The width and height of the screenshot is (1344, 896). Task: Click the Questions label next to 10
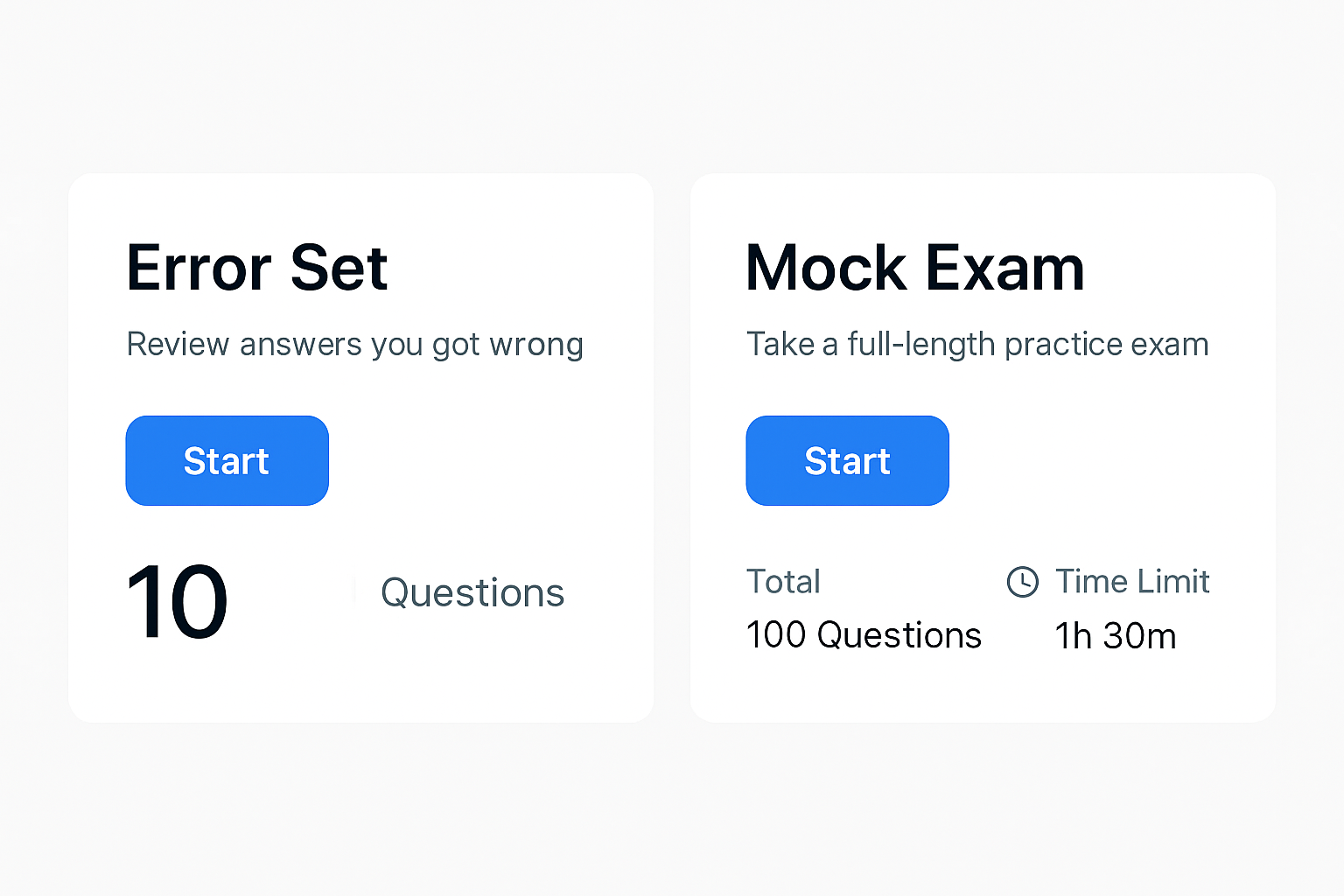(x=472, y=593)
